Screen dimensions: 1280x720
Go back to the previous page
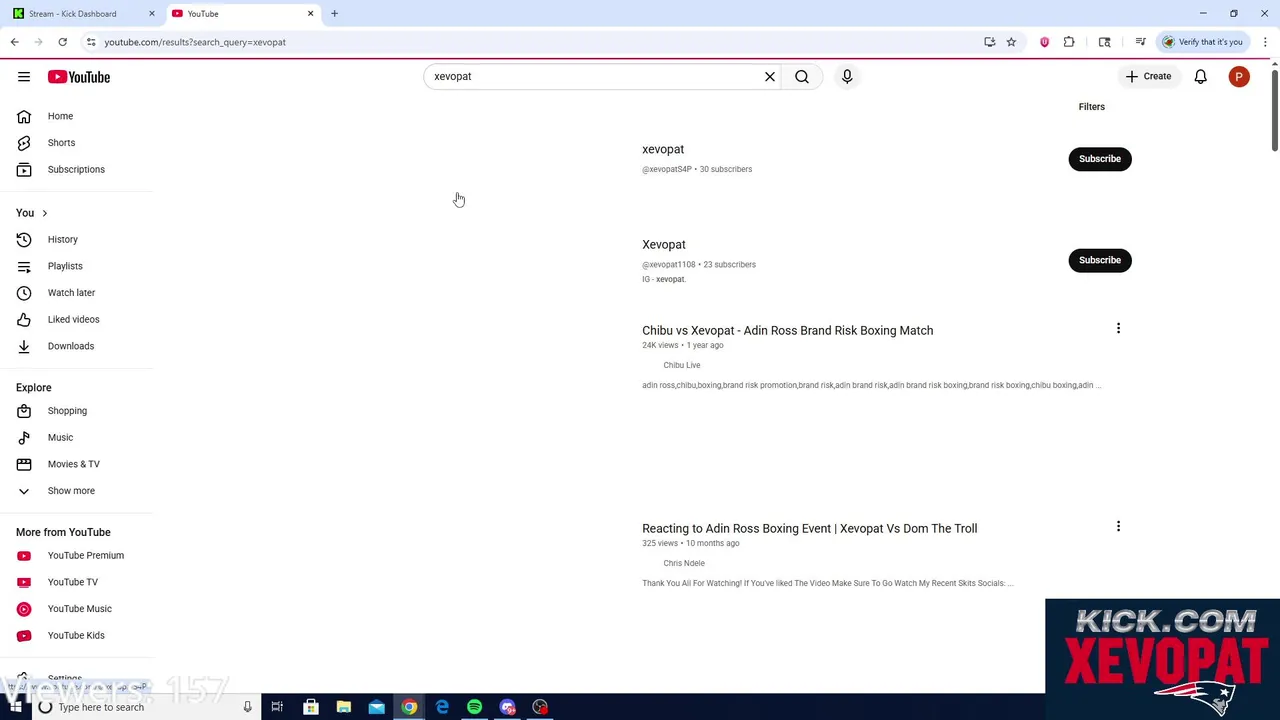(x=15, y=42)
